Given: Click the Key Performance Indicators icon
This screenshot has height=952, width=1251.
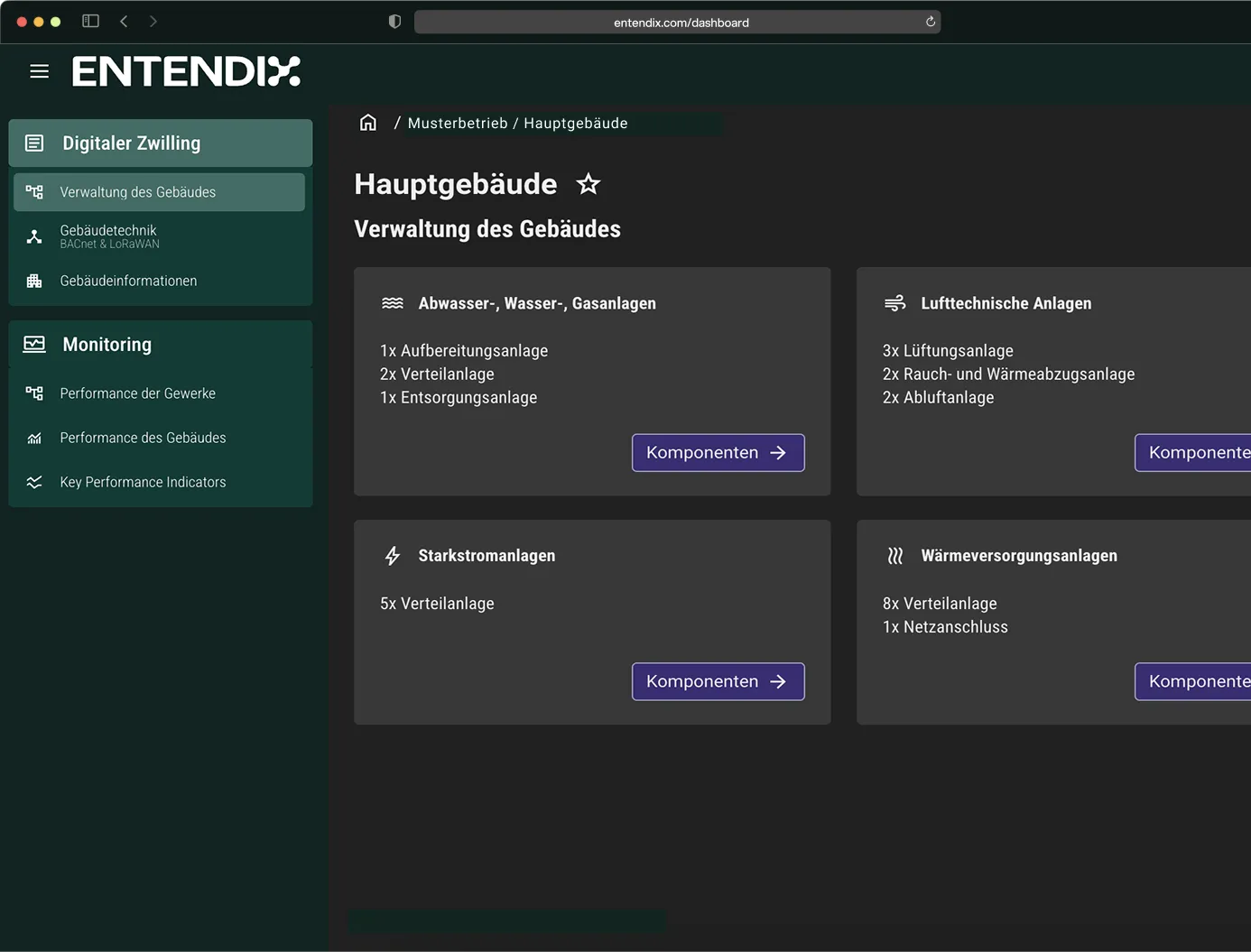Looking at the screenshot, I should coord(34,482).
